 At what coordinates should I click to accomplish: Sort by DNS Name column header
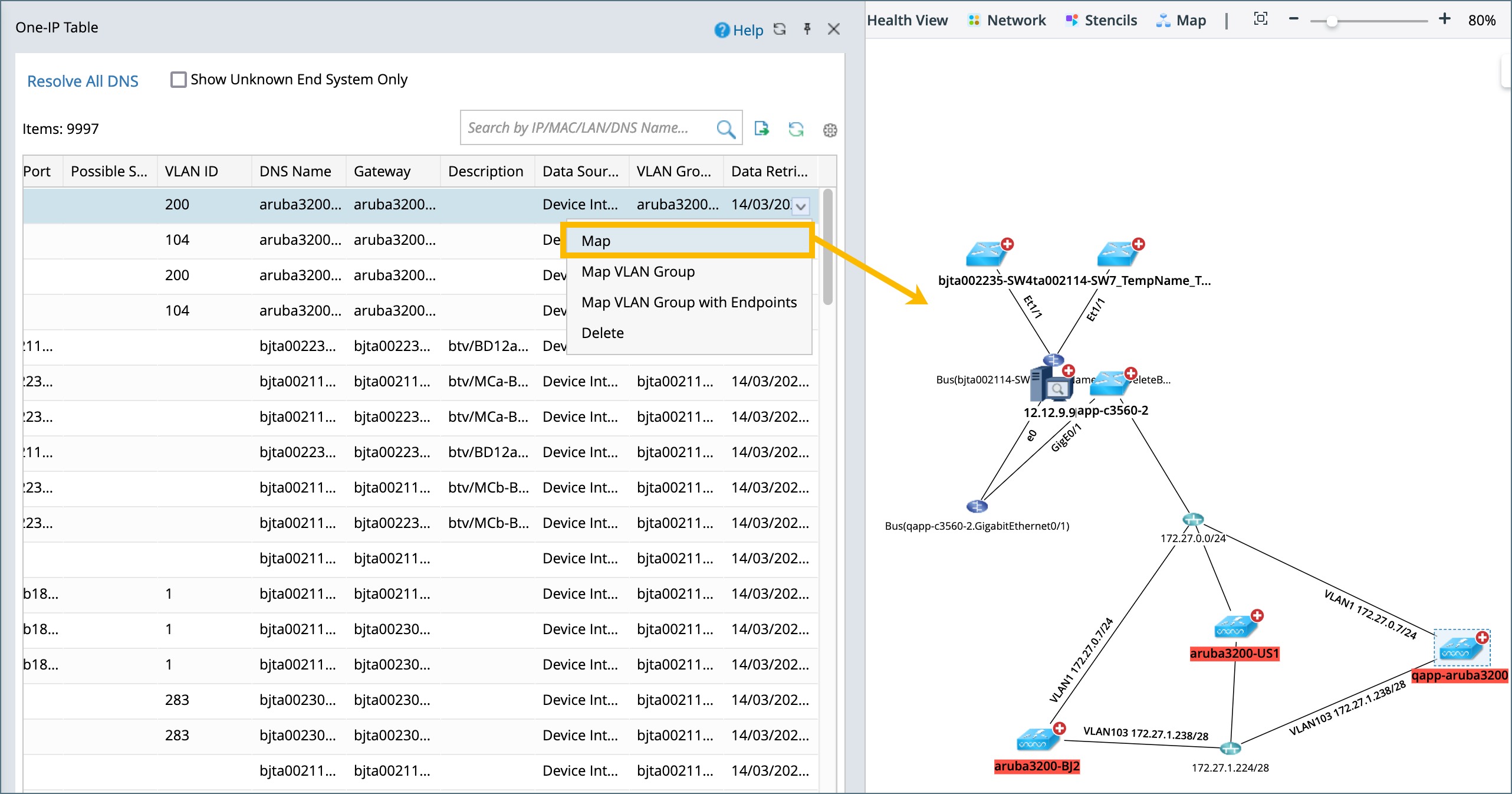(298, 171)
